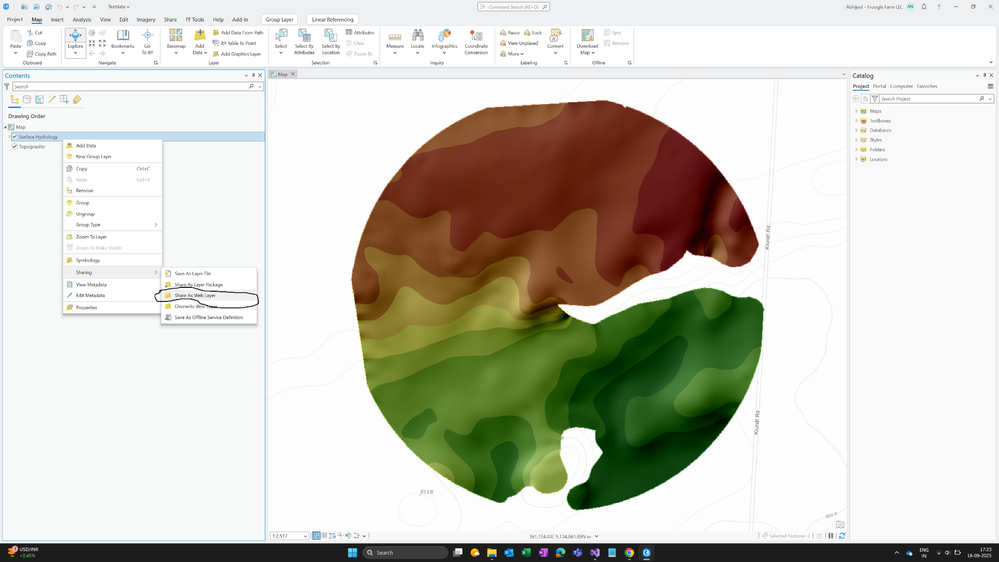Select Properties from the context menu
Image resolution: width=999 pixels, height=562 pixels.
[x=87, y=307]
